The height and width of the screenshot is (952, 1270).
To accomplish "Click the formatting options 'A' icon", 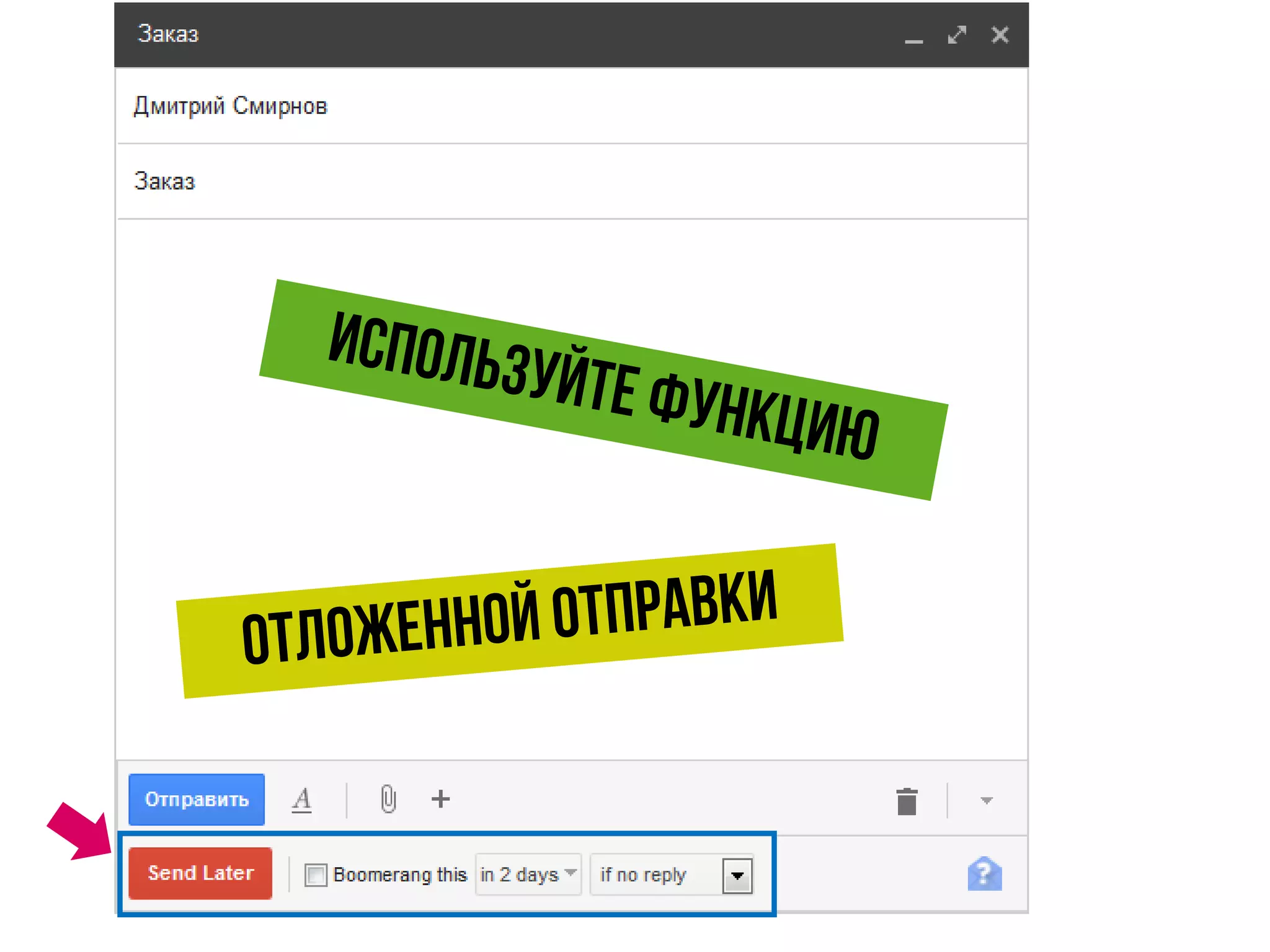I will coord(302,800).
